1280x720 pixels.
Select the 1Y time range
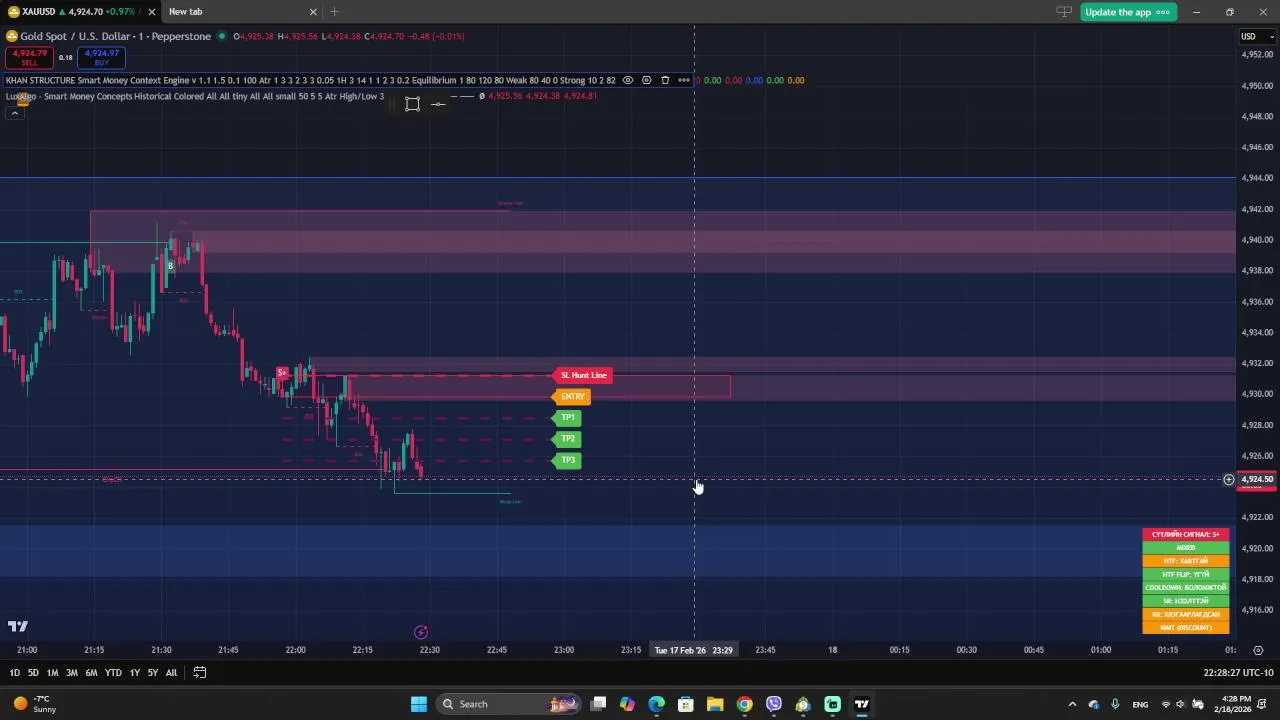click(134, 673)
